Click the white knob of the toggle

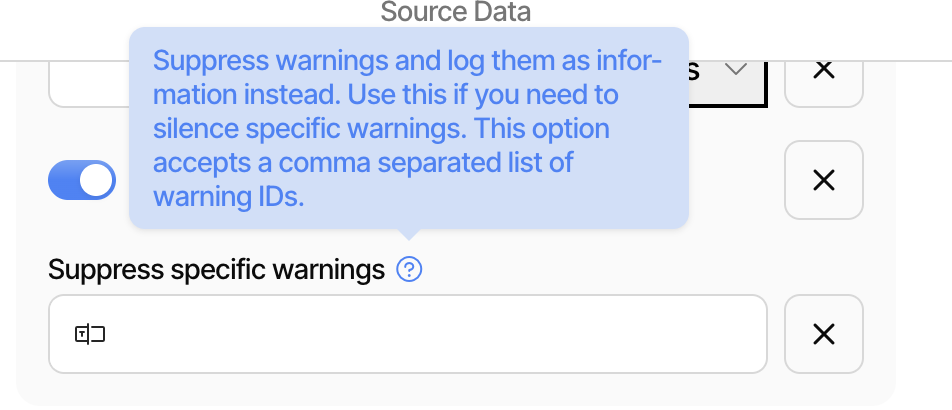click(97, 181)
